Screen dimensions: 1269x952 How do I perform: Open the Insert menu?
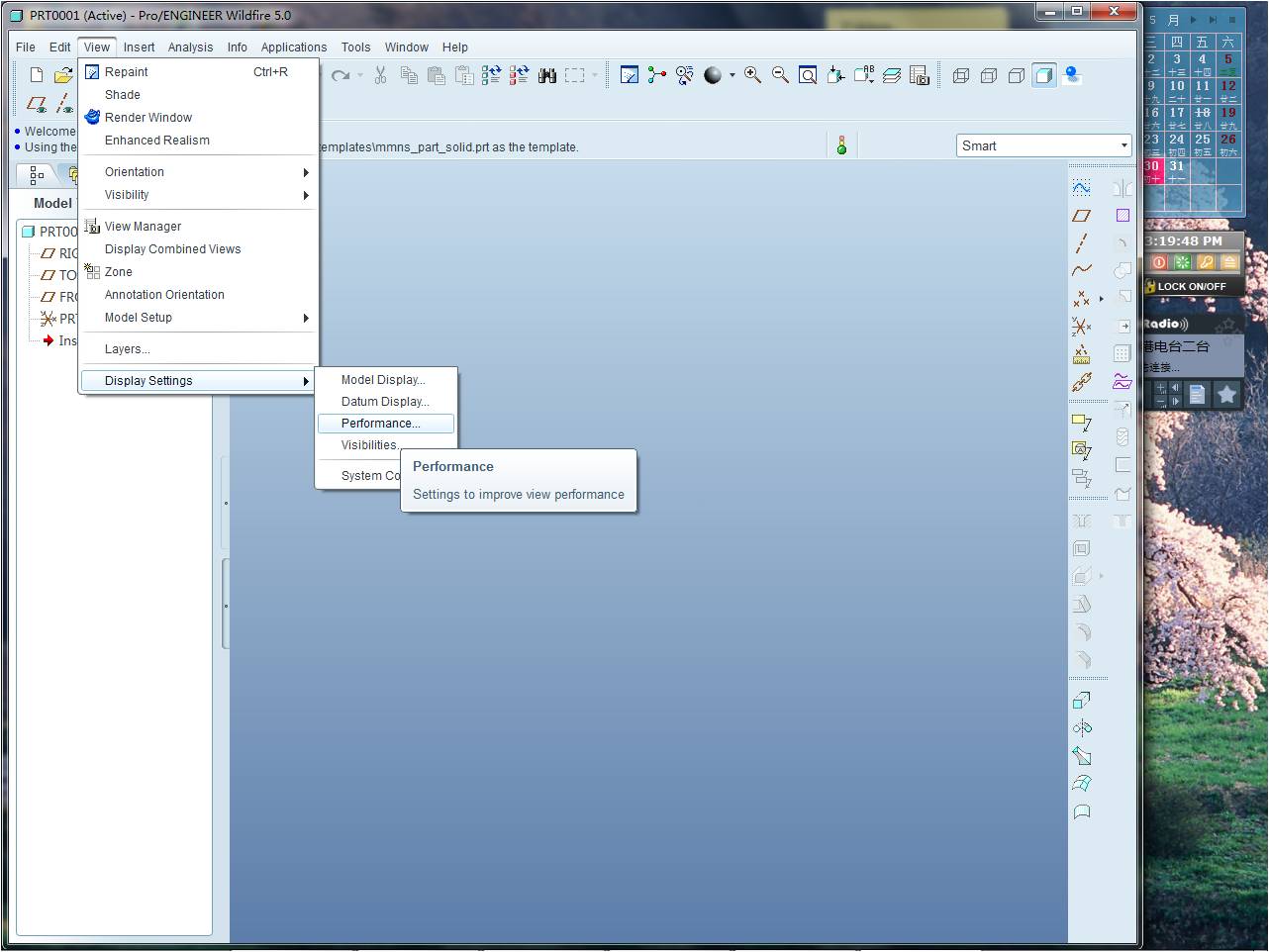(139, 47)
